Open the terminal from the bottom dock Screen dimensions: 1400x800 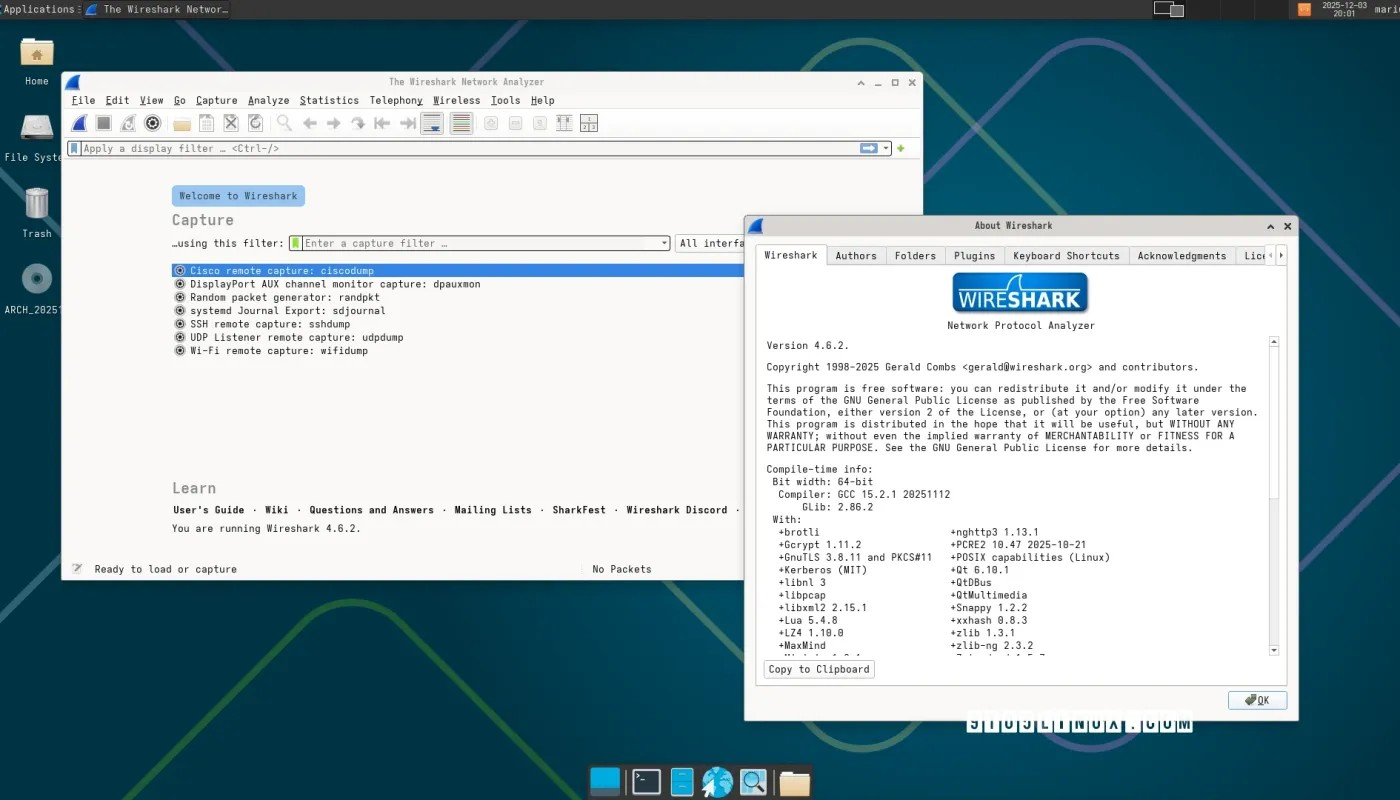coord(645,781)
